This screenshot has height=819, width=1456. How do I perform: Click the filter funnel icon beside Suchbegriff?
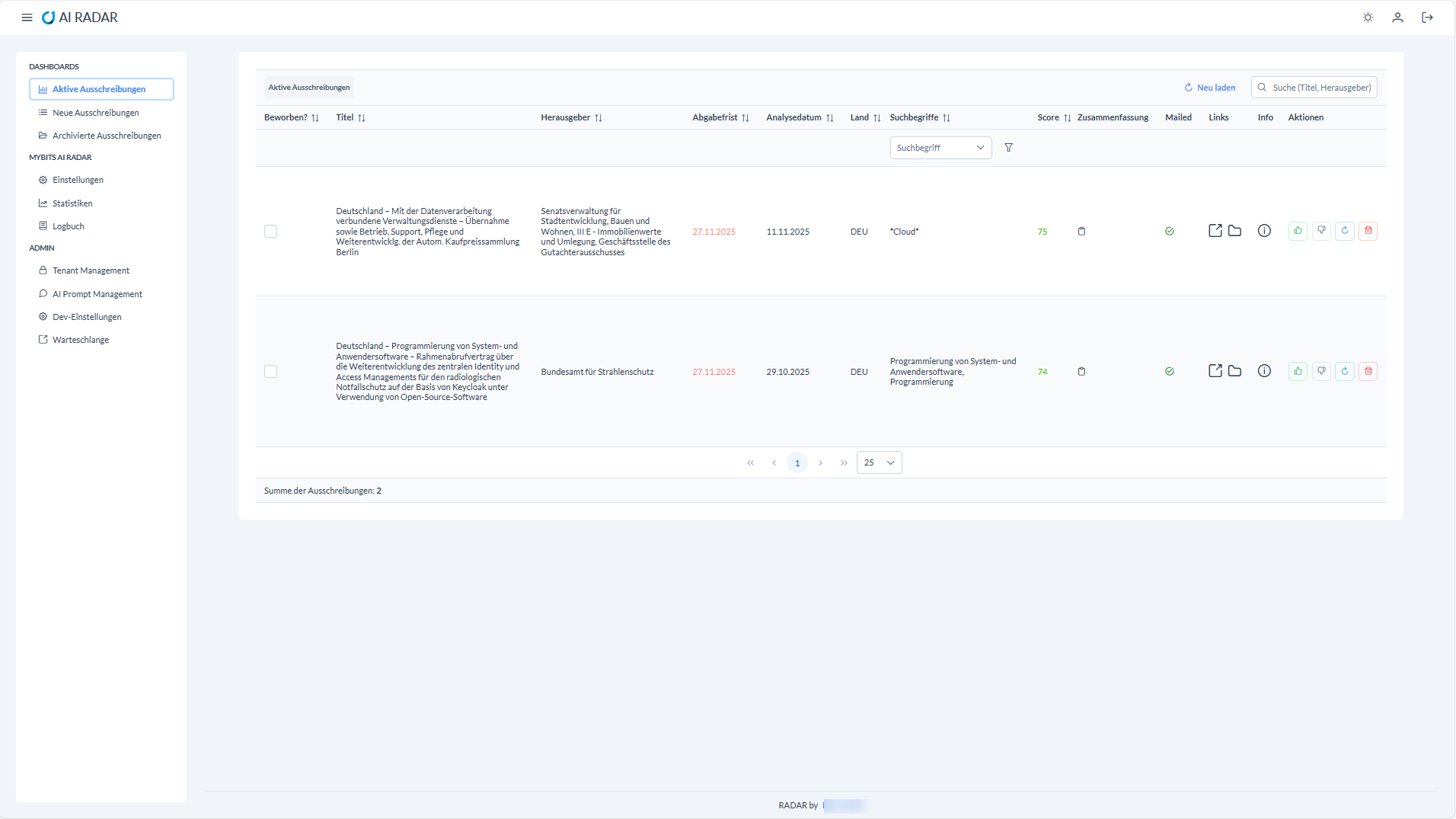[x=1008, y=148]
